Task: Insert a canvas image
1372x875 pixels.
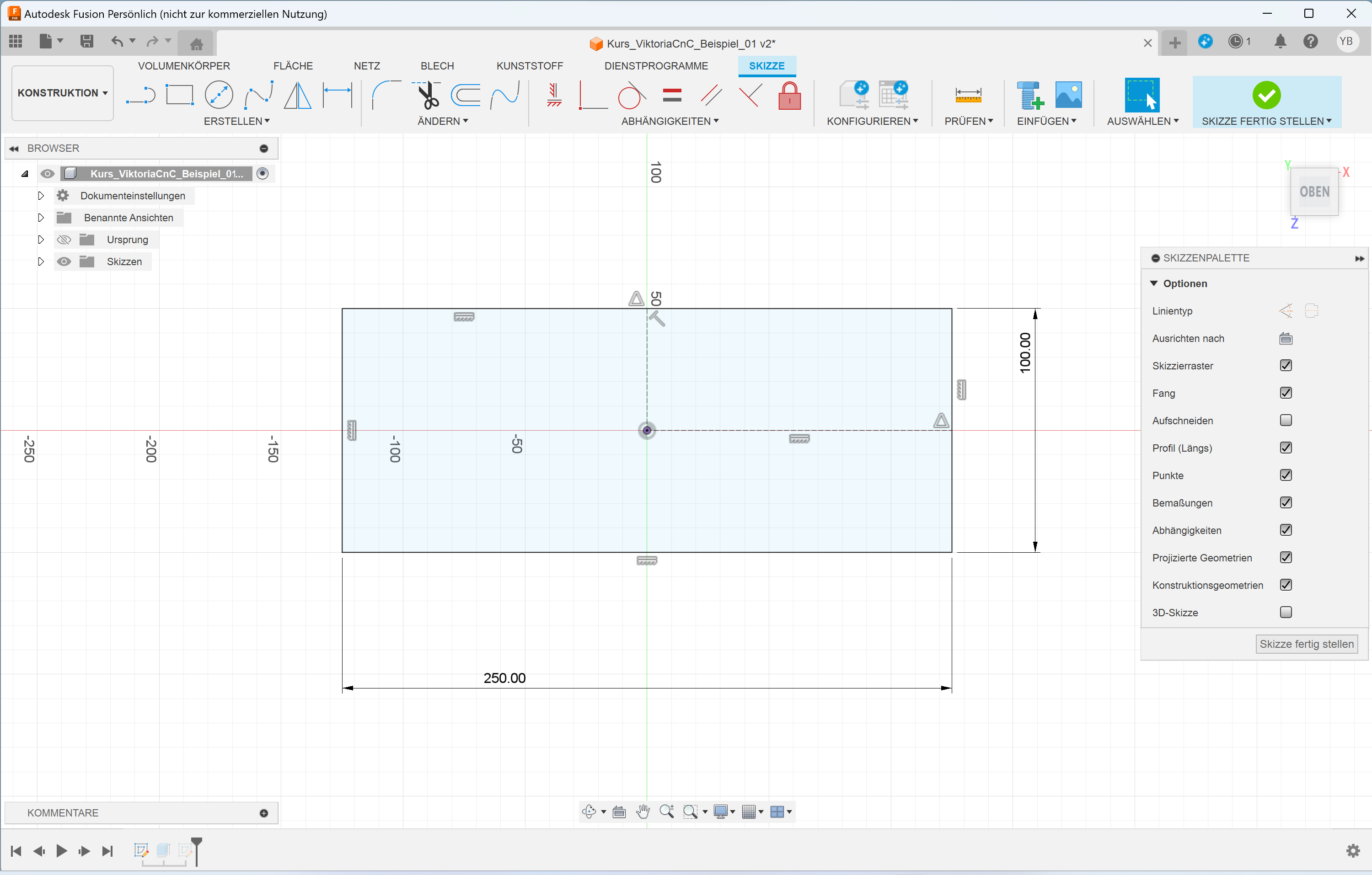Action: (x=1068, y=95)
